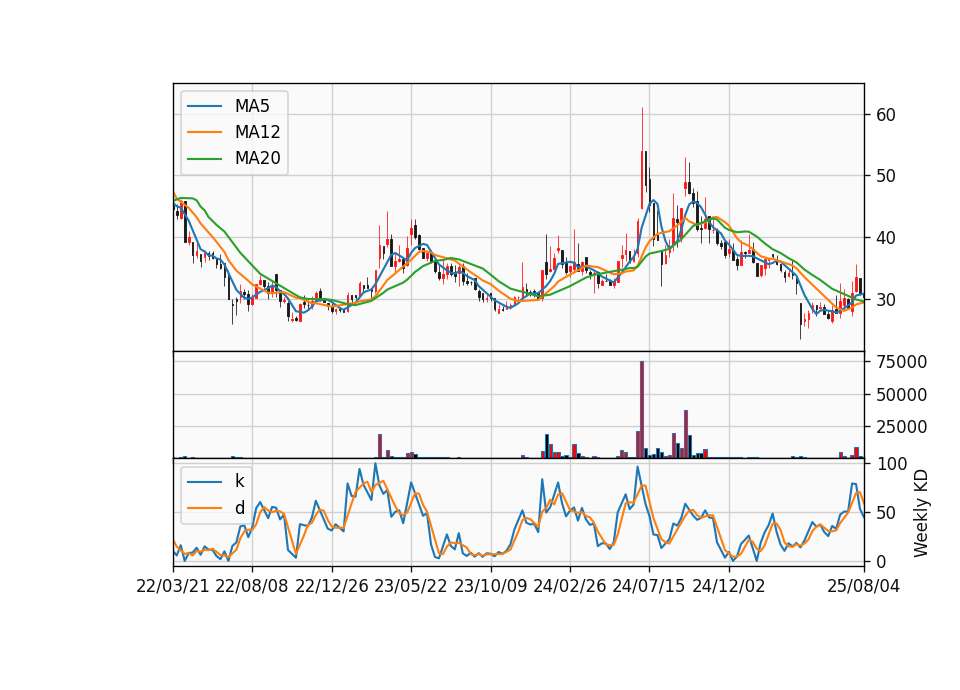Click the 75000 volume axis label
The width and height of the screenshot is (960, 690).
901,362
